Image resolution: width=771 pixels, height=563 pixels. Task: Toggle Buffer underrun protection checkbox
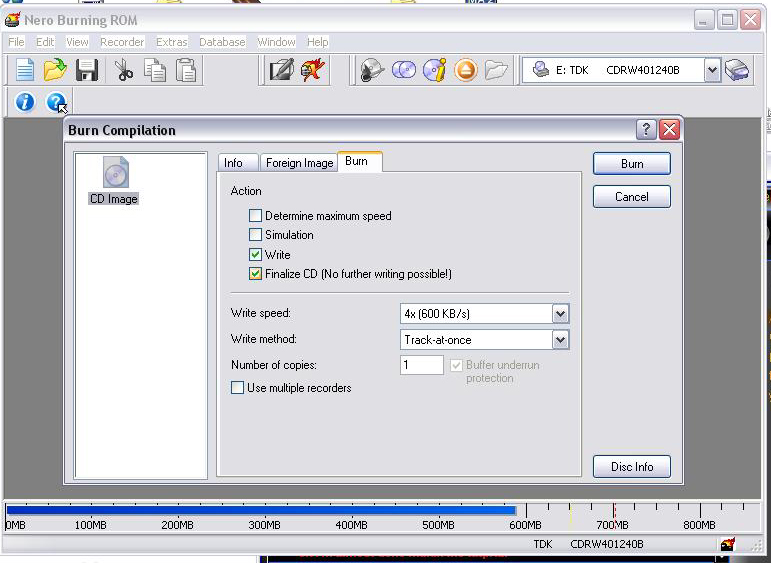point(456,365)
